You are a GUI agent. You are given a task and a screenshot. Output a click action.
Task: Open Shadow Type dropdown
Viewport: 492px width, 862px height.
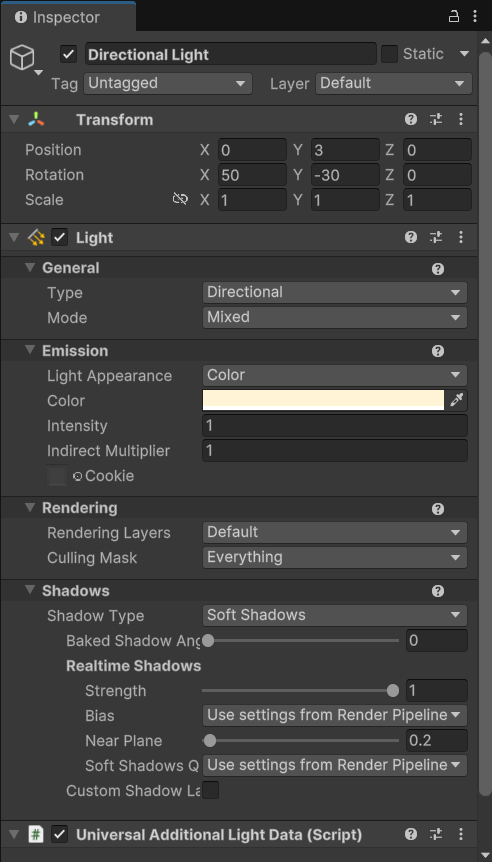pos(335,615)
